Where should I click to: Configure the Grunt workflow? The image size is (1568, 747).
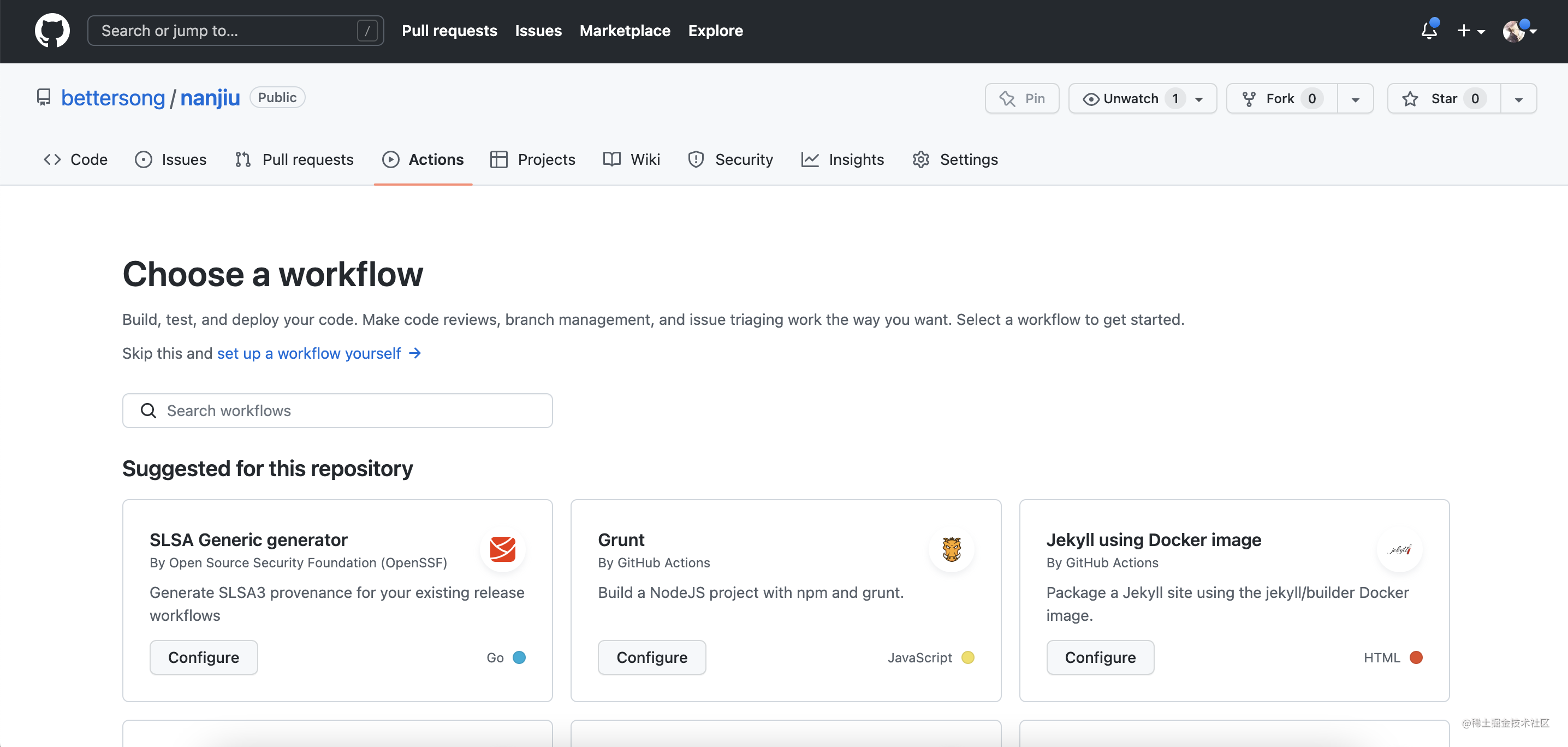[x=651, y=657]
